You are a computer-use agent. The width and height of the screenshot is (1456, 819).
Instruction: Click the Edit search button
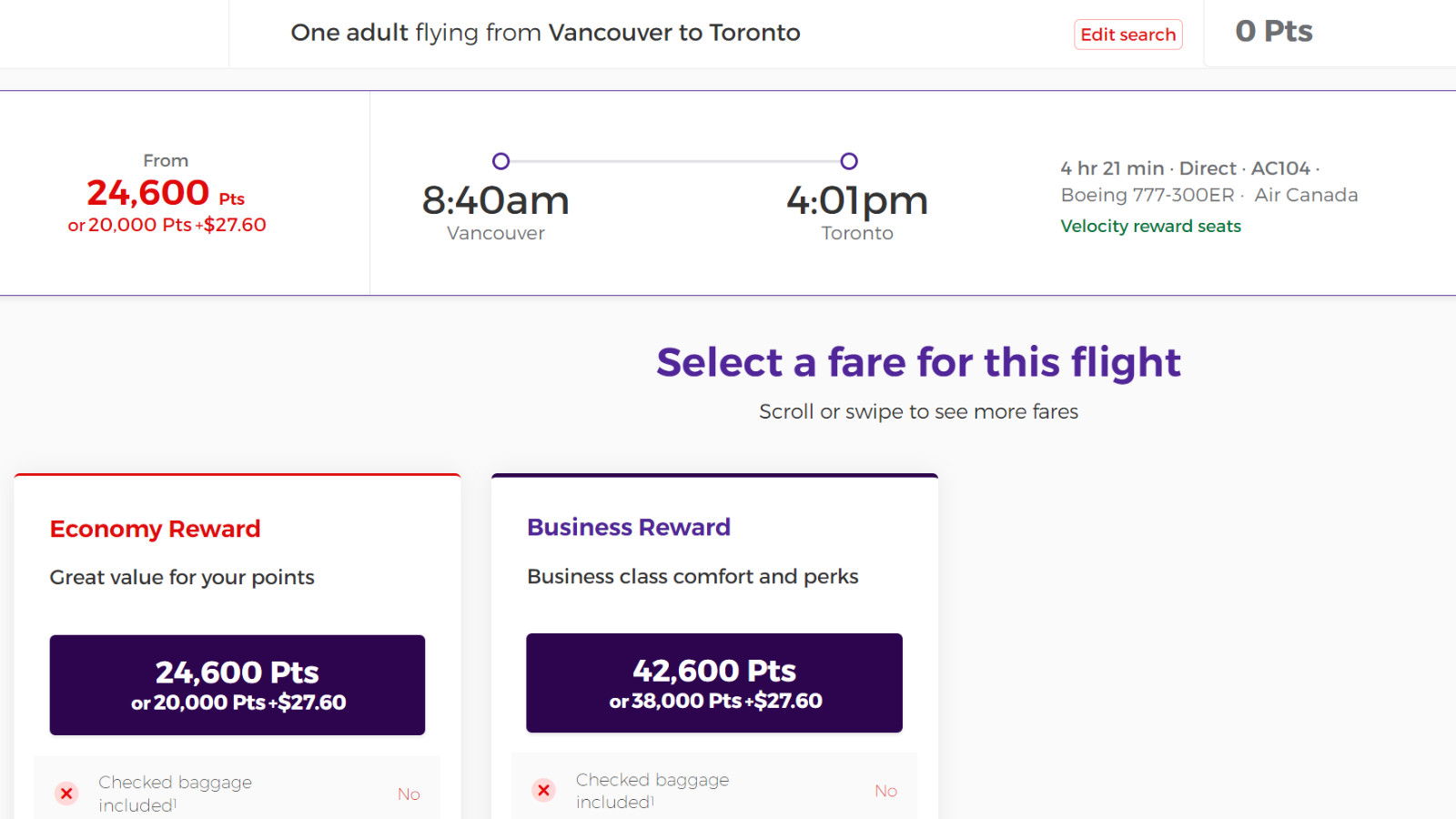[1128, 35]
